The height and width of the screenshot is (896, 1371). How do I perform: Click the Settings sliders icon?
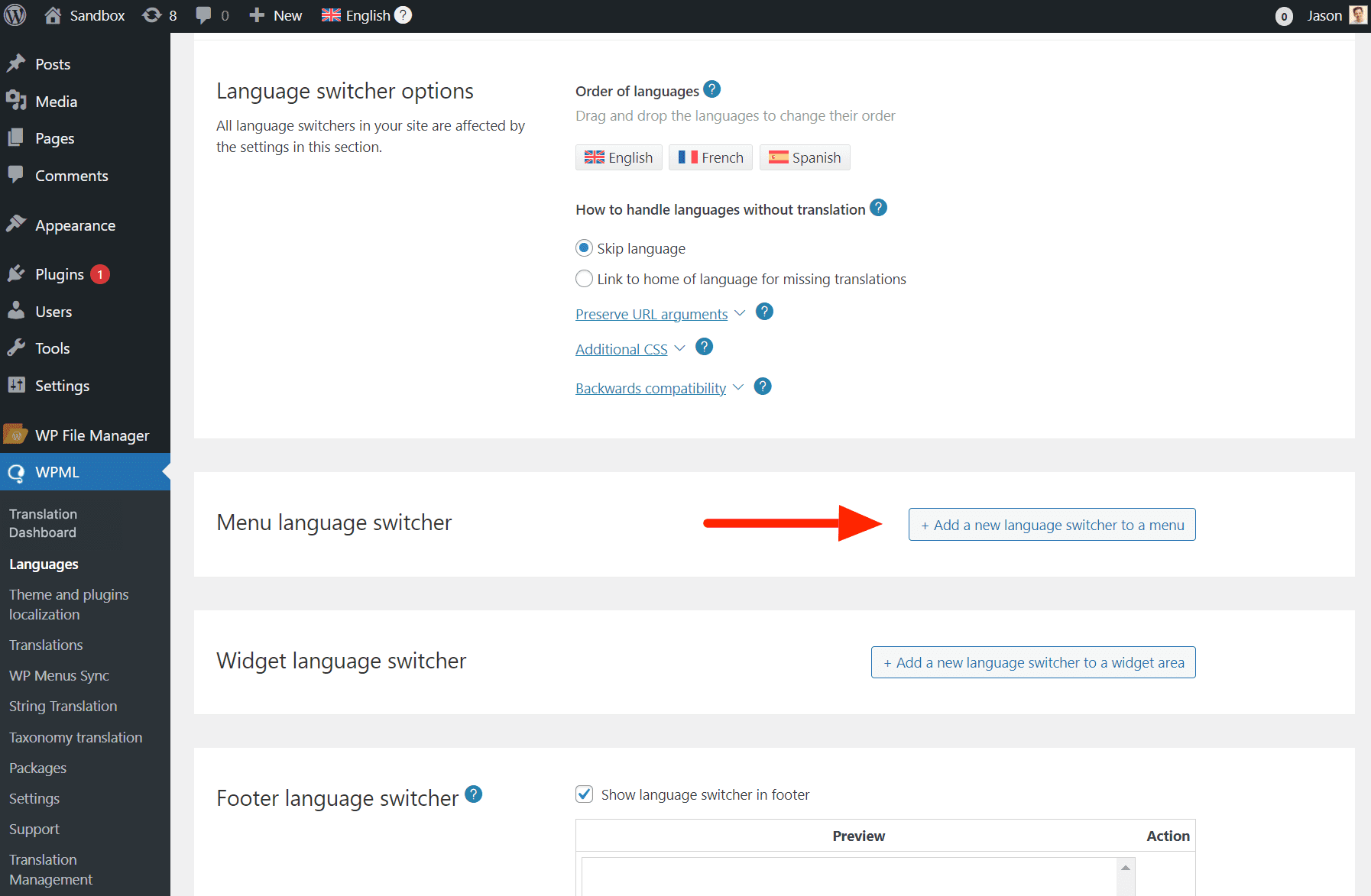(x=16, y=385)
